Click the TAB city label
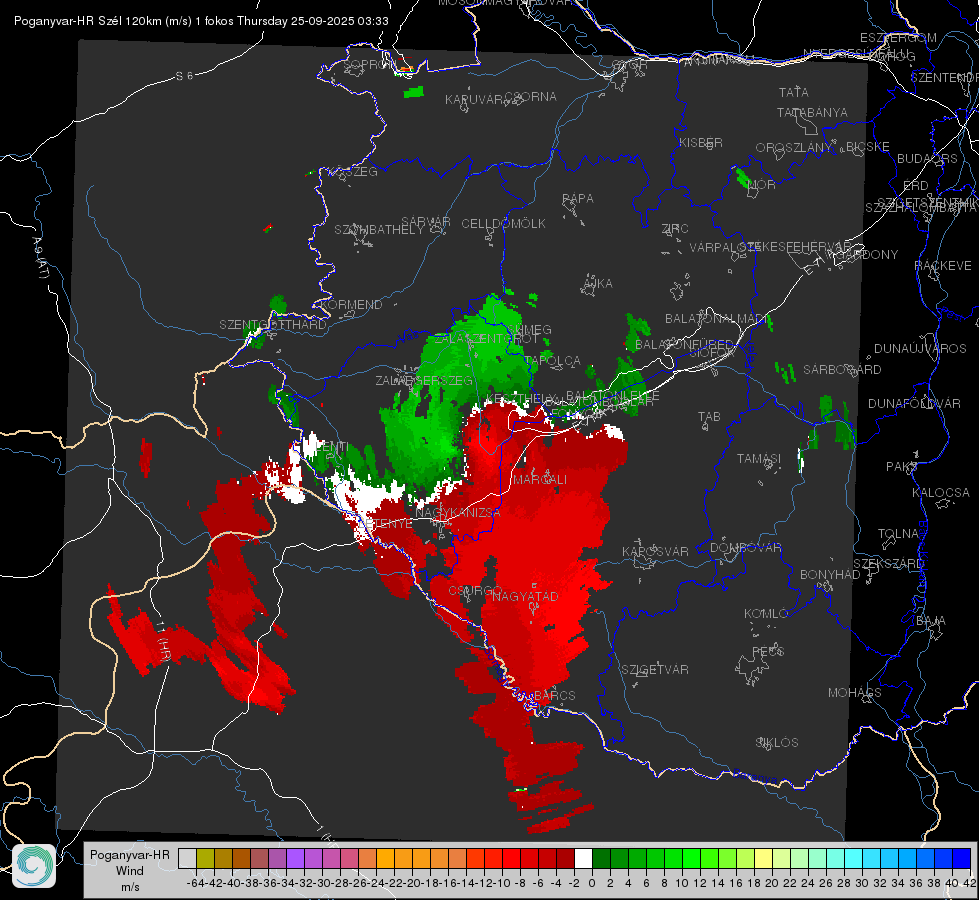 709,417
